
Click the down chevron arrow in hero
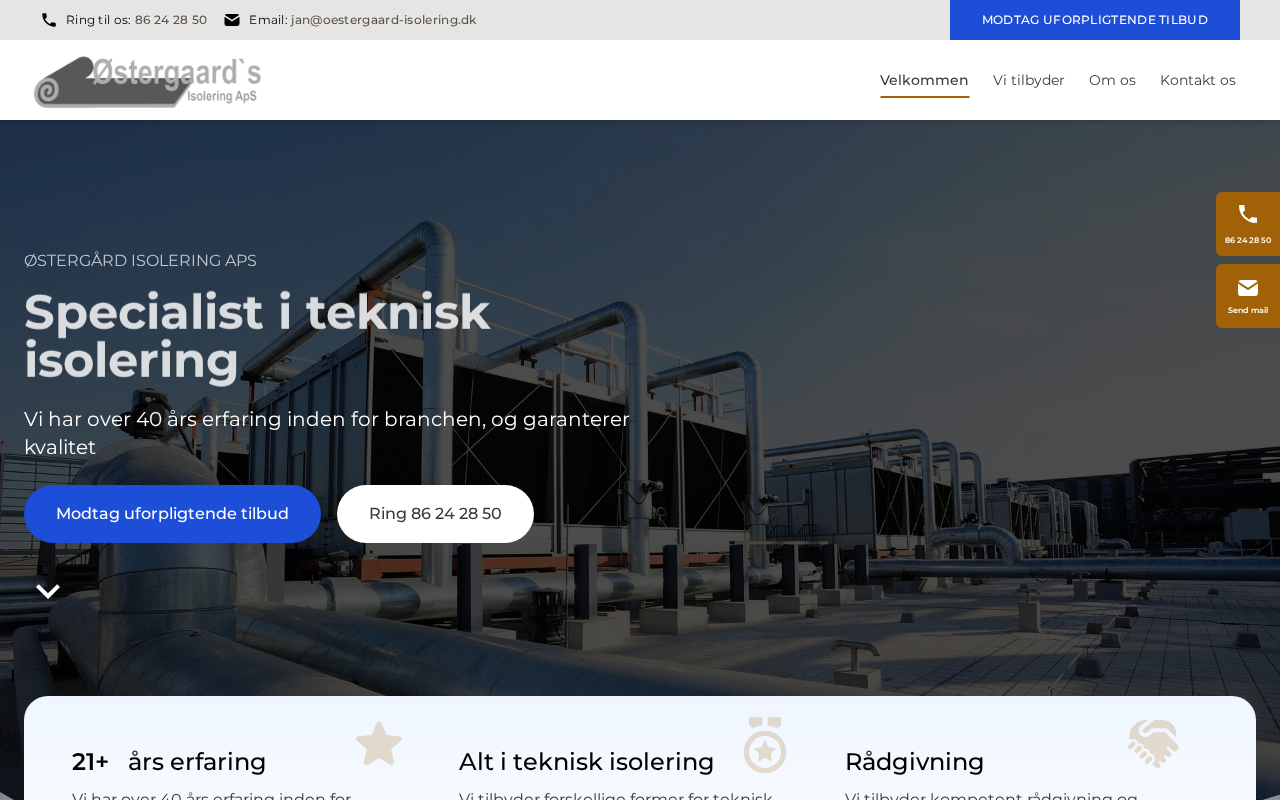(48, 591)
